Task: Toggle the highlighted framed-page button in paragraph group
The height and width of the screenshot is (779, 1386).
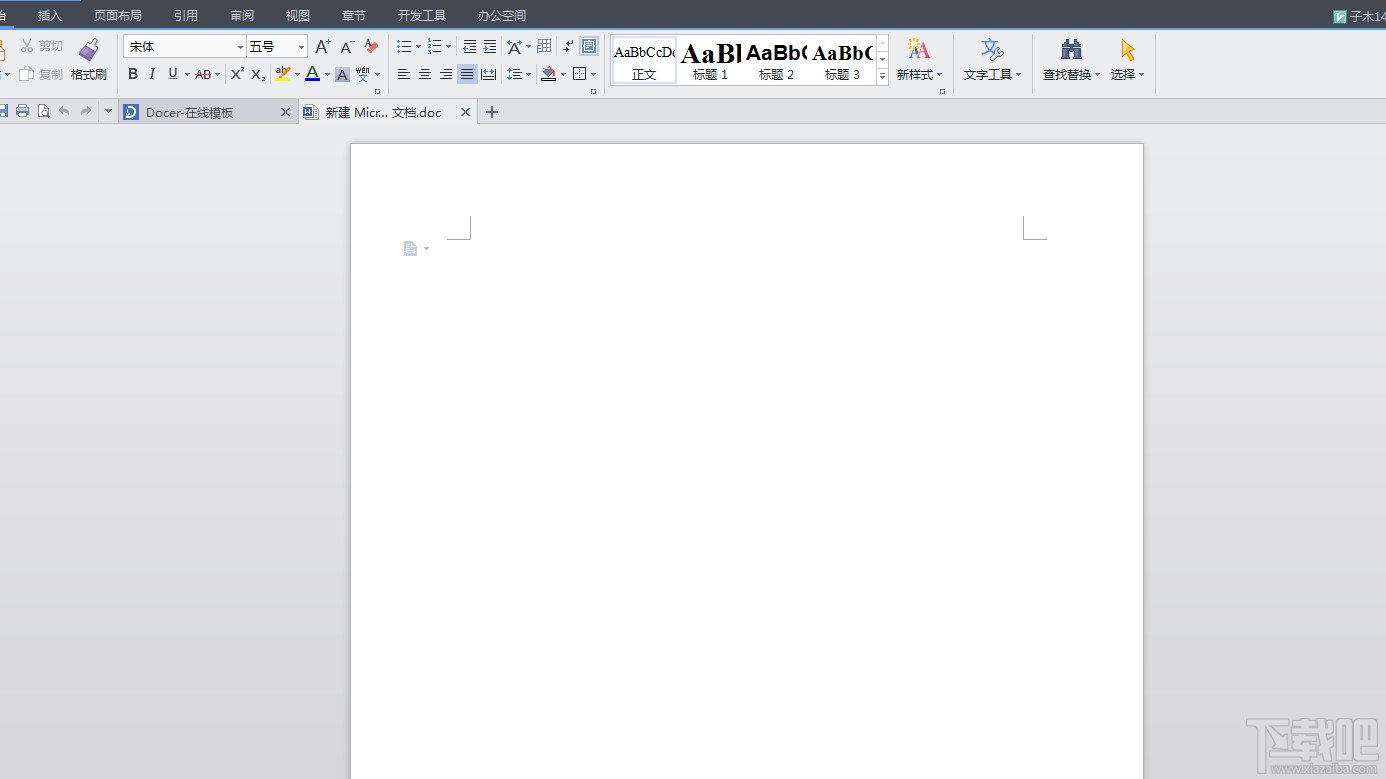Action: 589,46
